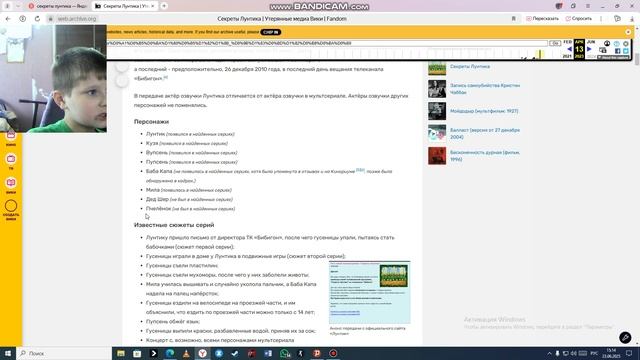Open Microsoft Edge from taskbar
This screenshot has height=360, width=640.
[x=170, y=353]
